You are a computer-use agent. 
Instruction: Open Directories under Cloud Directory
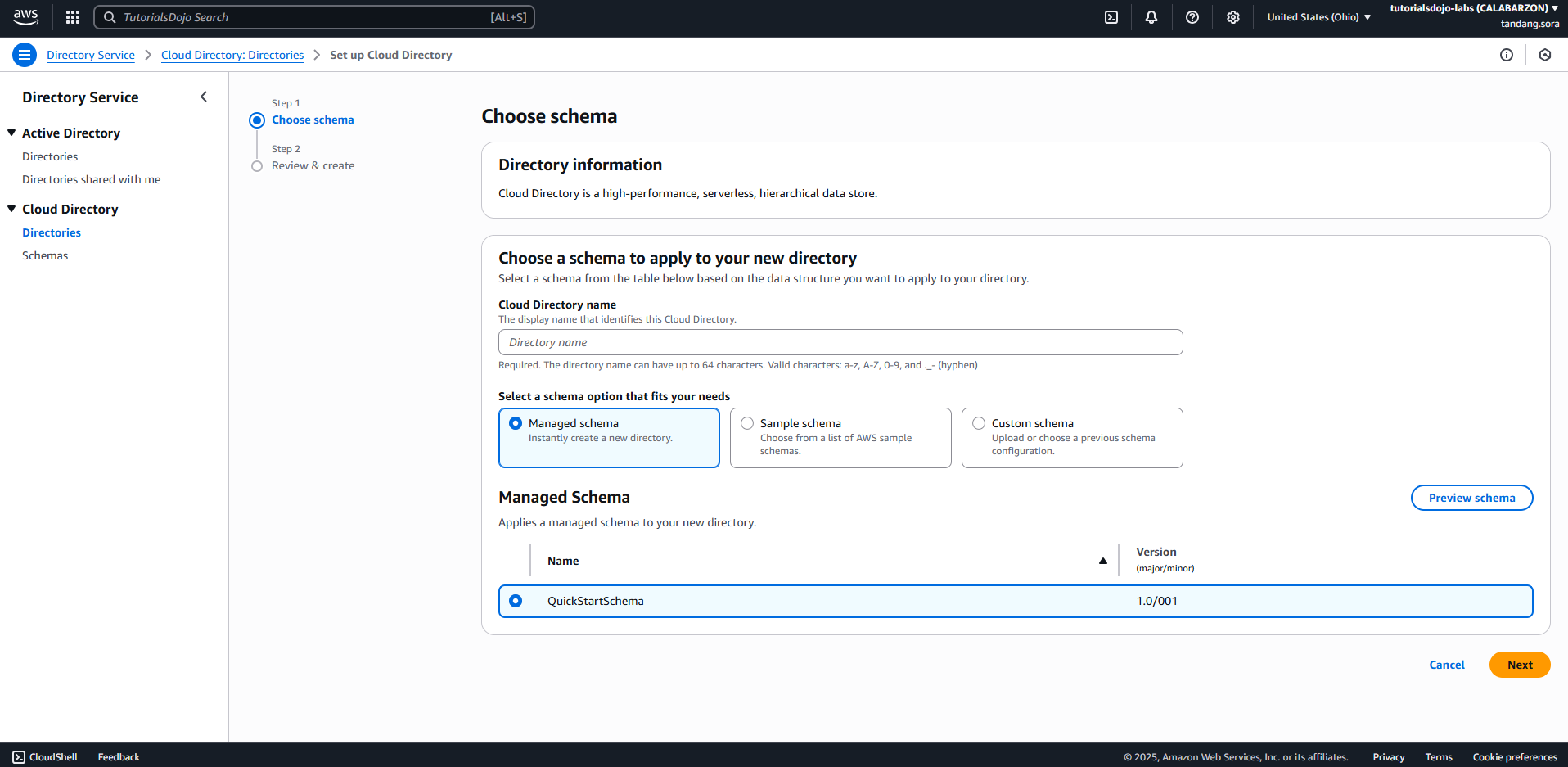[x=52, y=232]
